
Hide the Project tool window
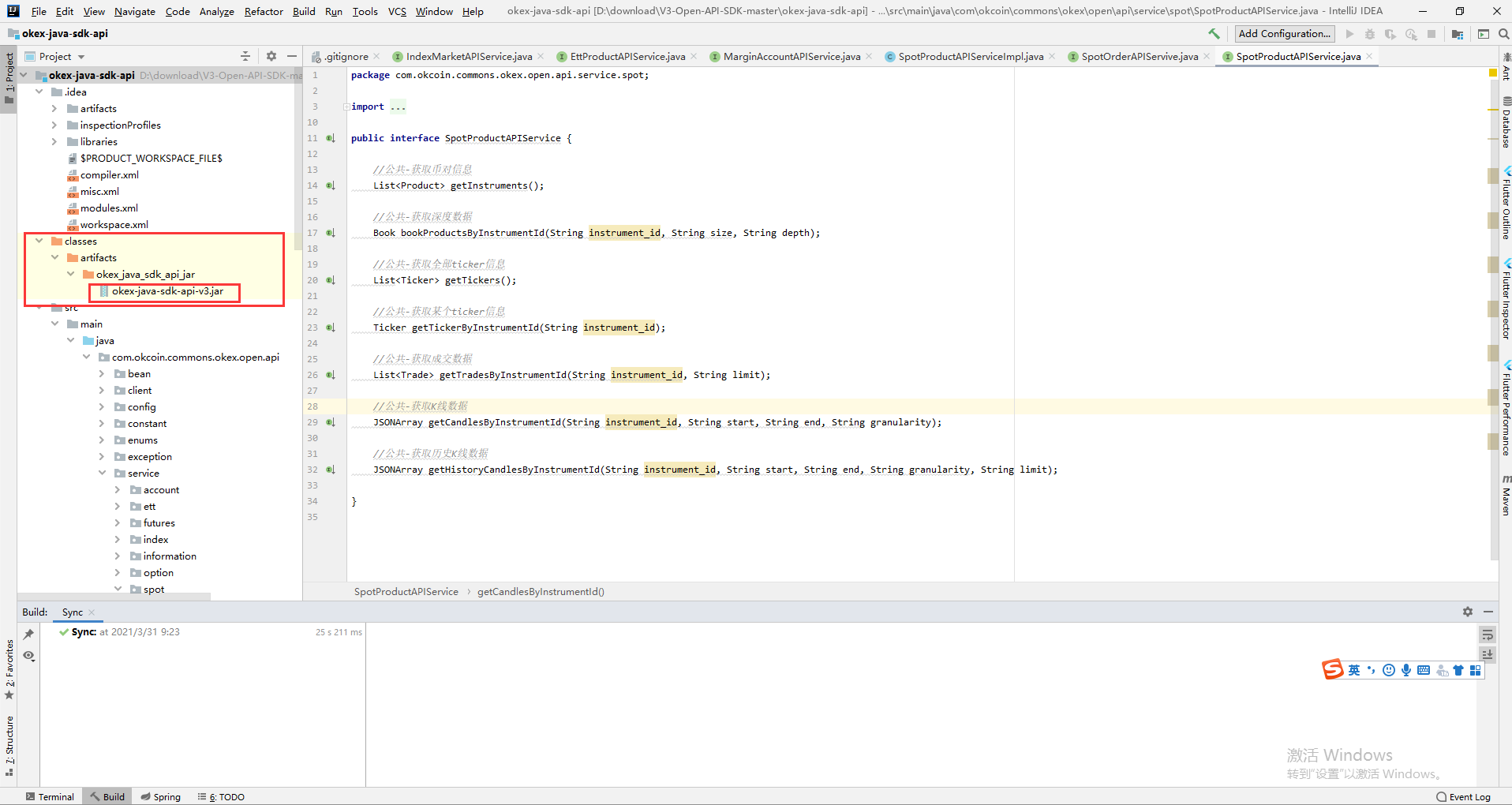pos(292,56)
